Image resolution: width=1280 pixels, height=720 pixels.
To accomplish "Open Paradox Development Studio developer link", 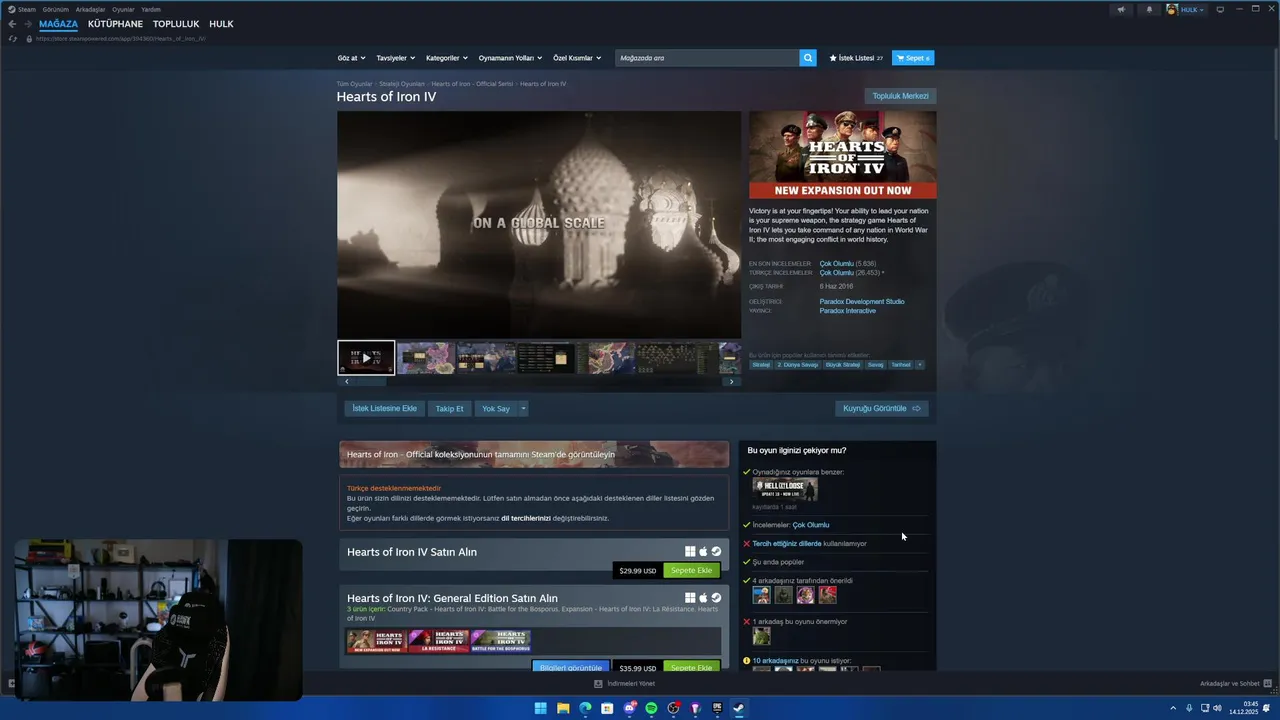I will (862, 301).
